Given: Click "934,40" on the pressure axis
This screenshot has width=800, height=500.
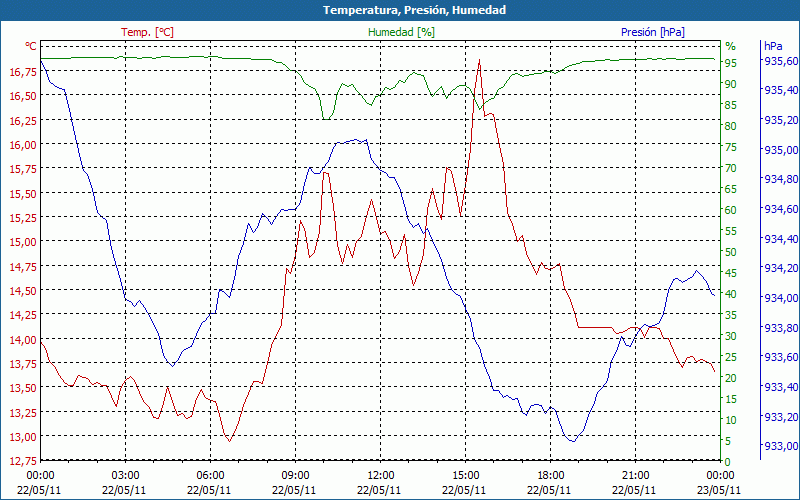Looking at the screenshot, I should point(781,239).
